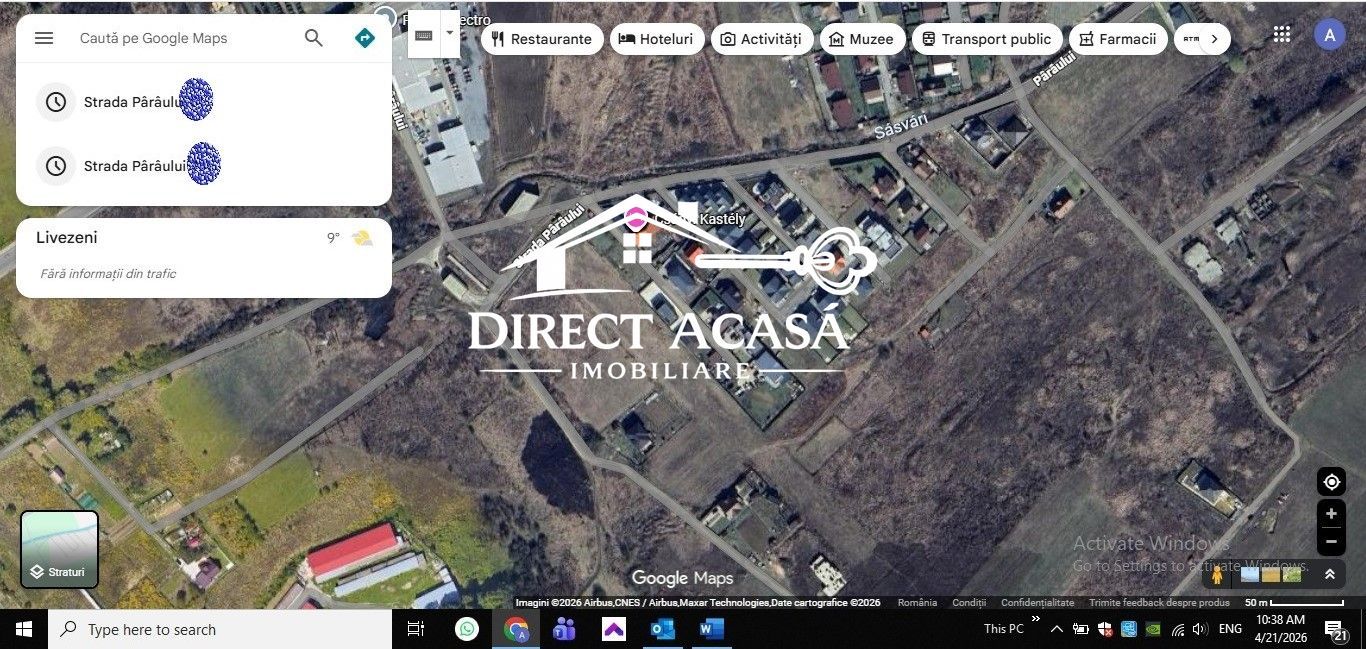Open the Condiții footer link
The height and width of the screenshot is (649, 1366).
(x=969, y=603)
